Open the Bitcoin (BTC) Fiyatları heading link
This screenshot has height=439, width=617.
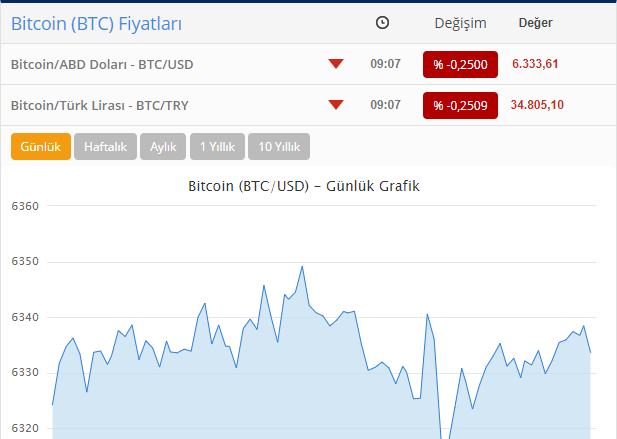tap(96, 24)
